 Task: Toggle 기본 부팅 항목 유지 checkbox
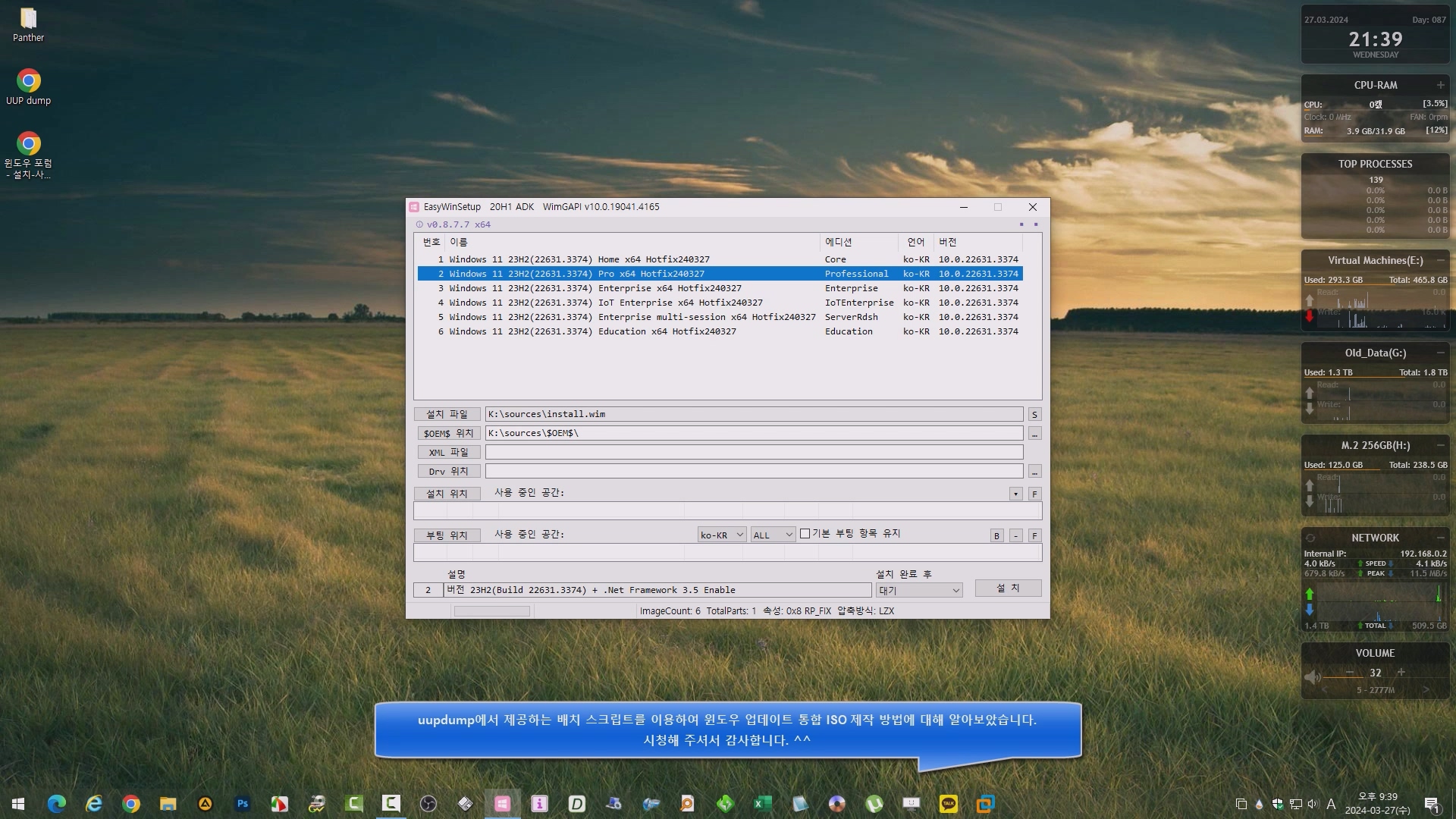(x=805, y=534)
